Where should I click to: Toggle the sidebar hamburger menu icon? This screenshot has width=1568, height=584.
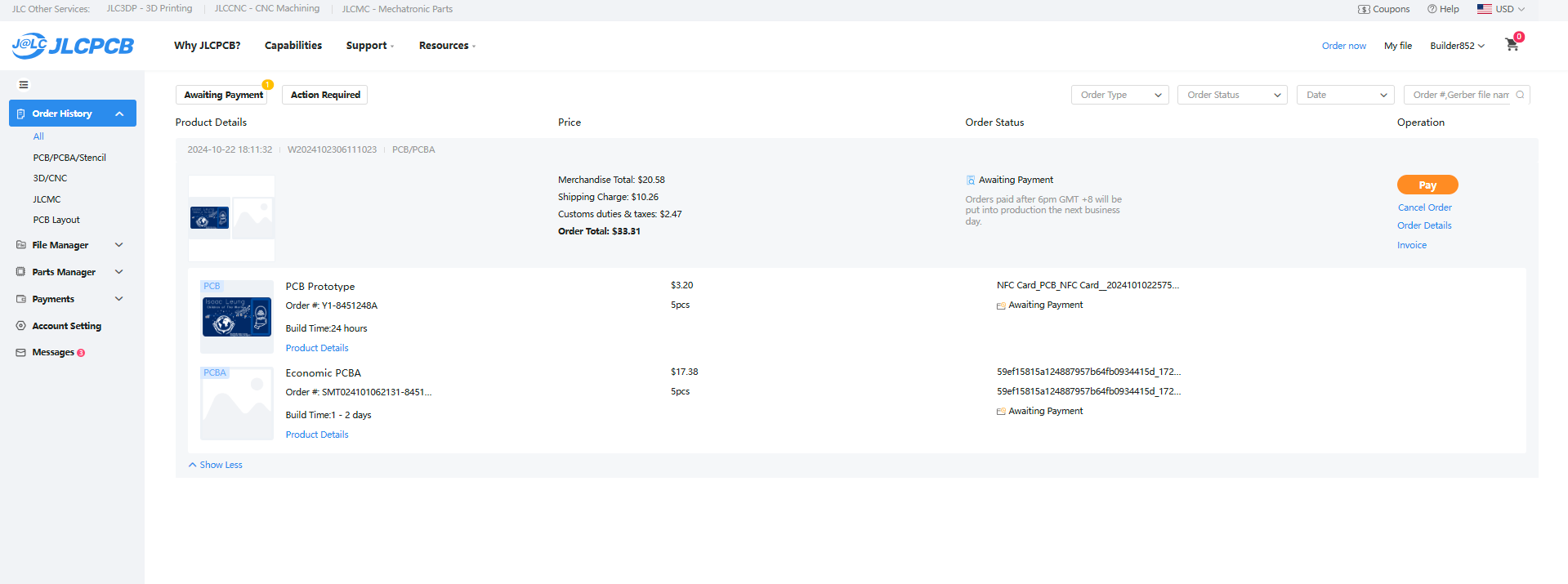[24, 84]
